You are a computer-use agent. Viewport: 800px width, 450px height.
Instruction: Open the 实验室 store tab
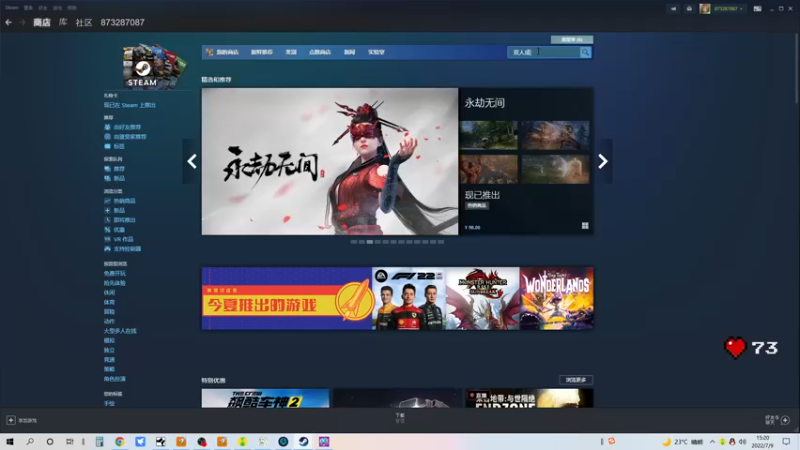377,52
